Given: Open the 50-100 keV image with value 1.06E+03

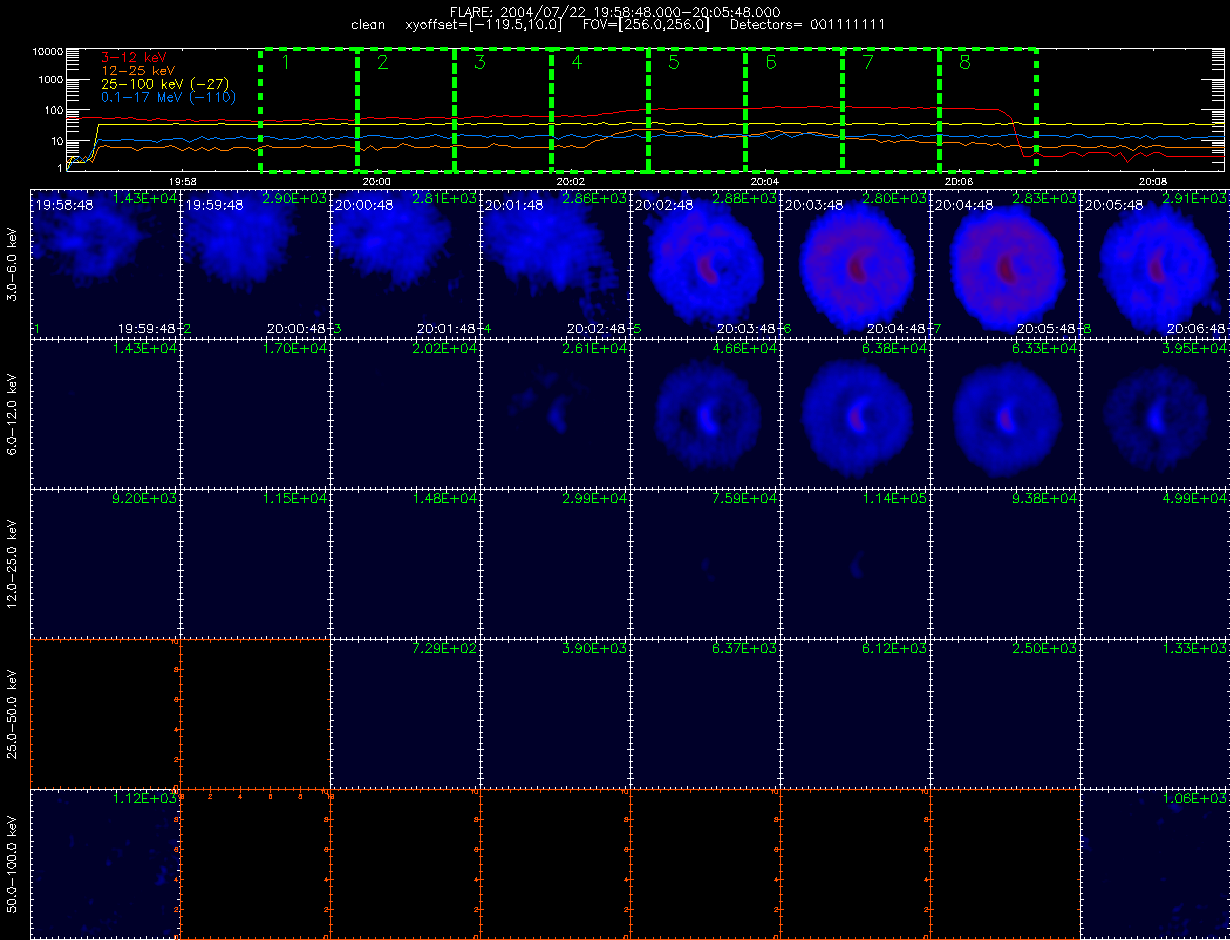Looking at the screenshot, I should [1155, 863].
